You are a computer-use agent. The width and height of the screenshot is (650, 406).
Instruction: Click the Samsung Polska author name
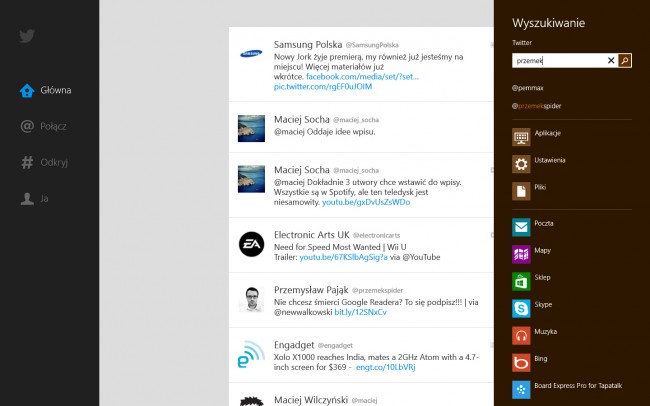(308, 44)
